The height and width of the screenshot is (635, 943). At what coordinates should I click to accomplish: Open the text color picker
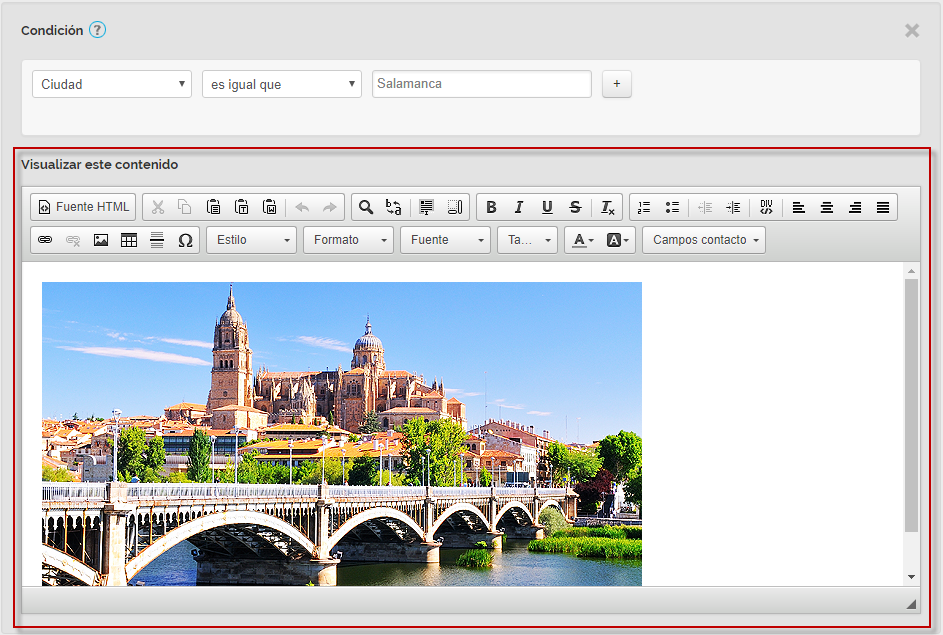(x=582, y=240)
